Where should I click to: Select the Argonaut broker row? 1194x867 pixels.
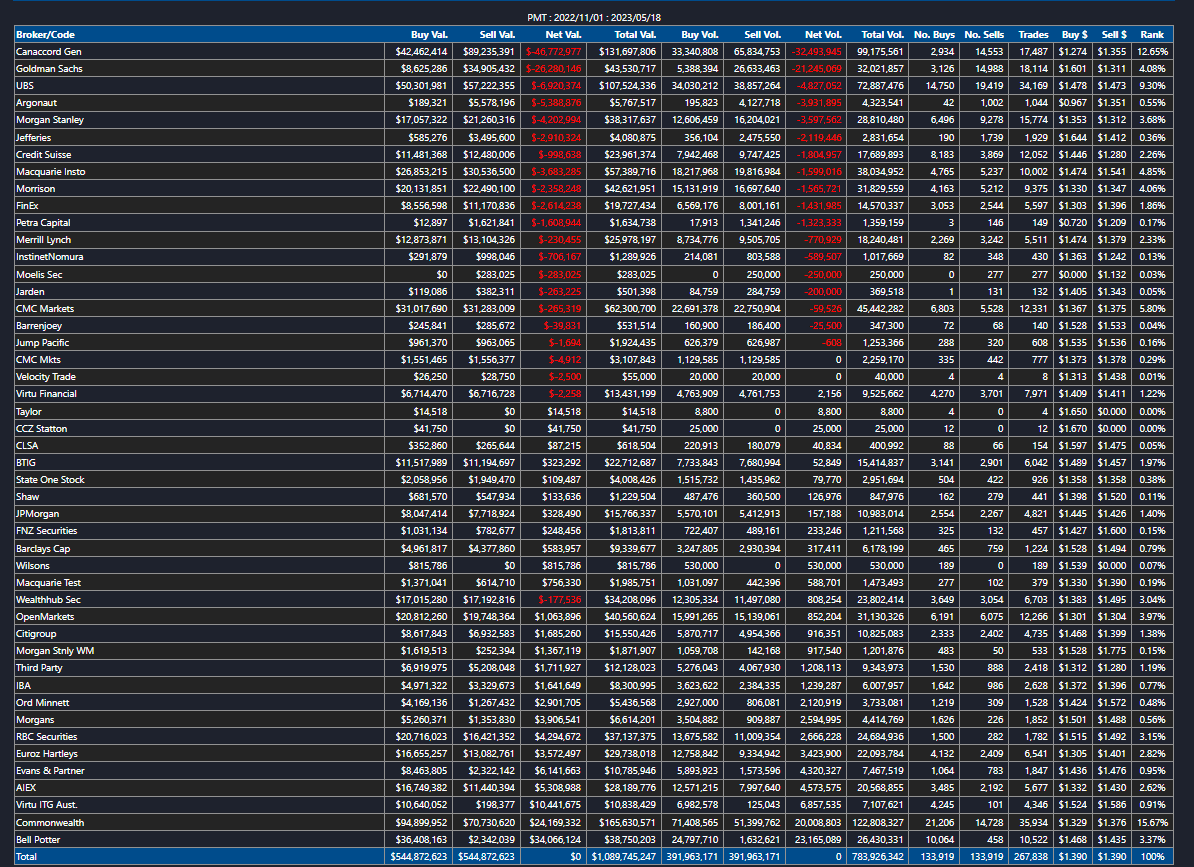pyautogui.click(x=594, y=103)
